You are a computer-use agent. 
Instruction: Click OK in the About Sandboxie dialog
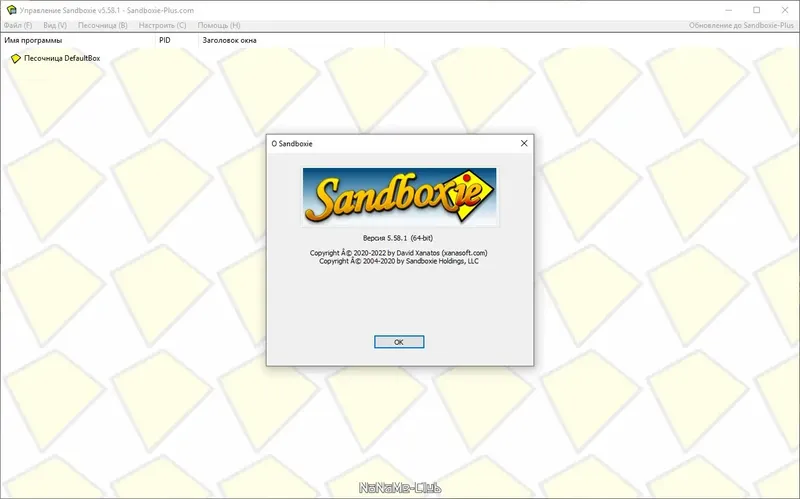[399, 342]
